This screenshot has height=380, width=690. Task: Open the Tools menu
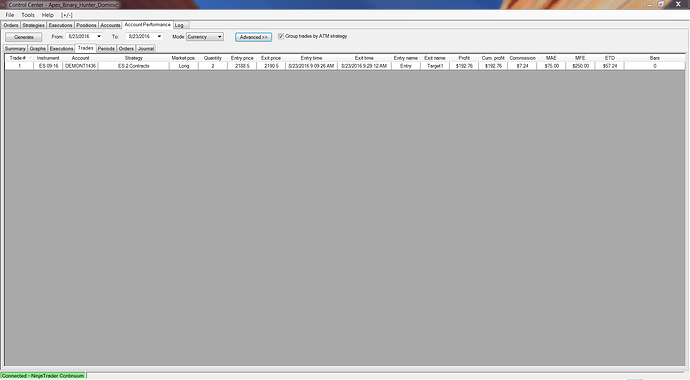coord(28,15)
